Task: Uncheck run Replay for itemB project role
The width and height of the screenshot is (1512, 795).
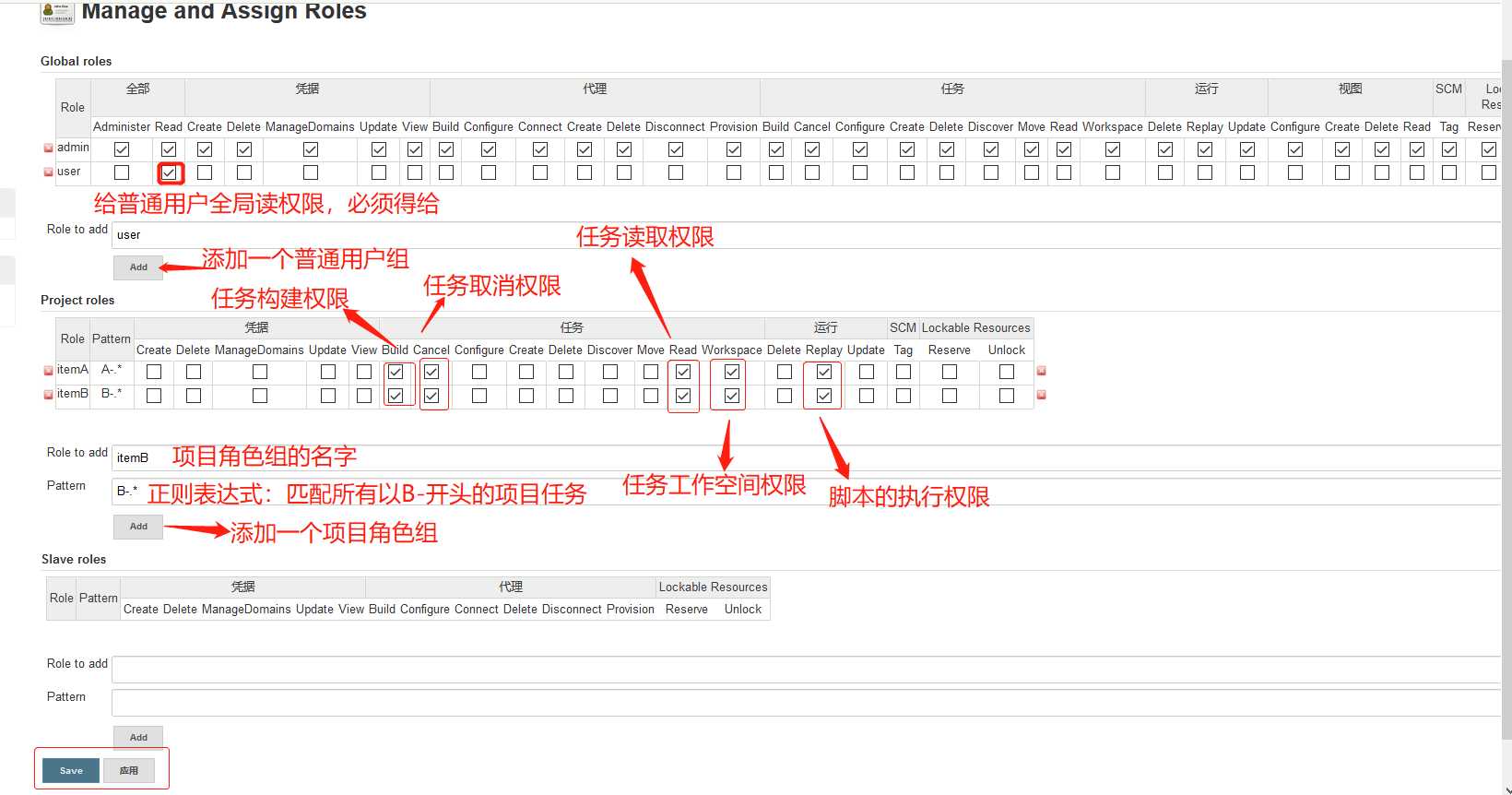Action: tap(824, 396)
